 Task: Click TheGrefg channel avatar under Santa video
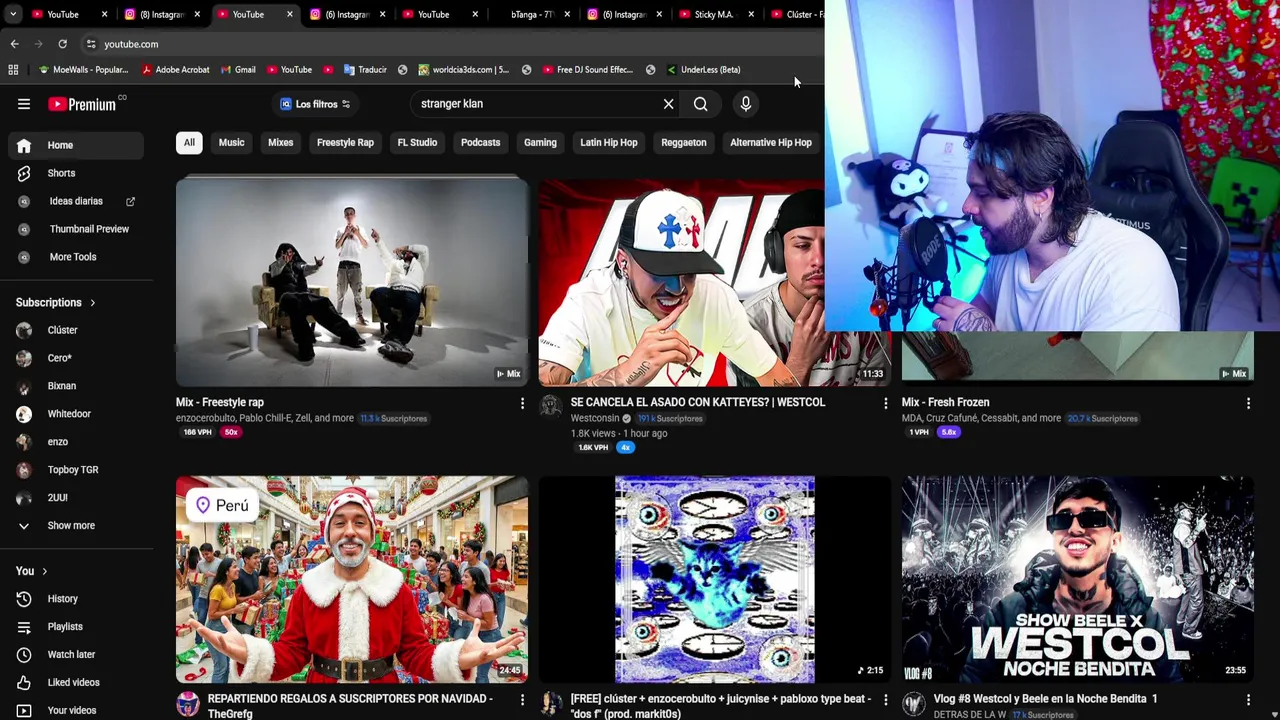tap(188, 703)
